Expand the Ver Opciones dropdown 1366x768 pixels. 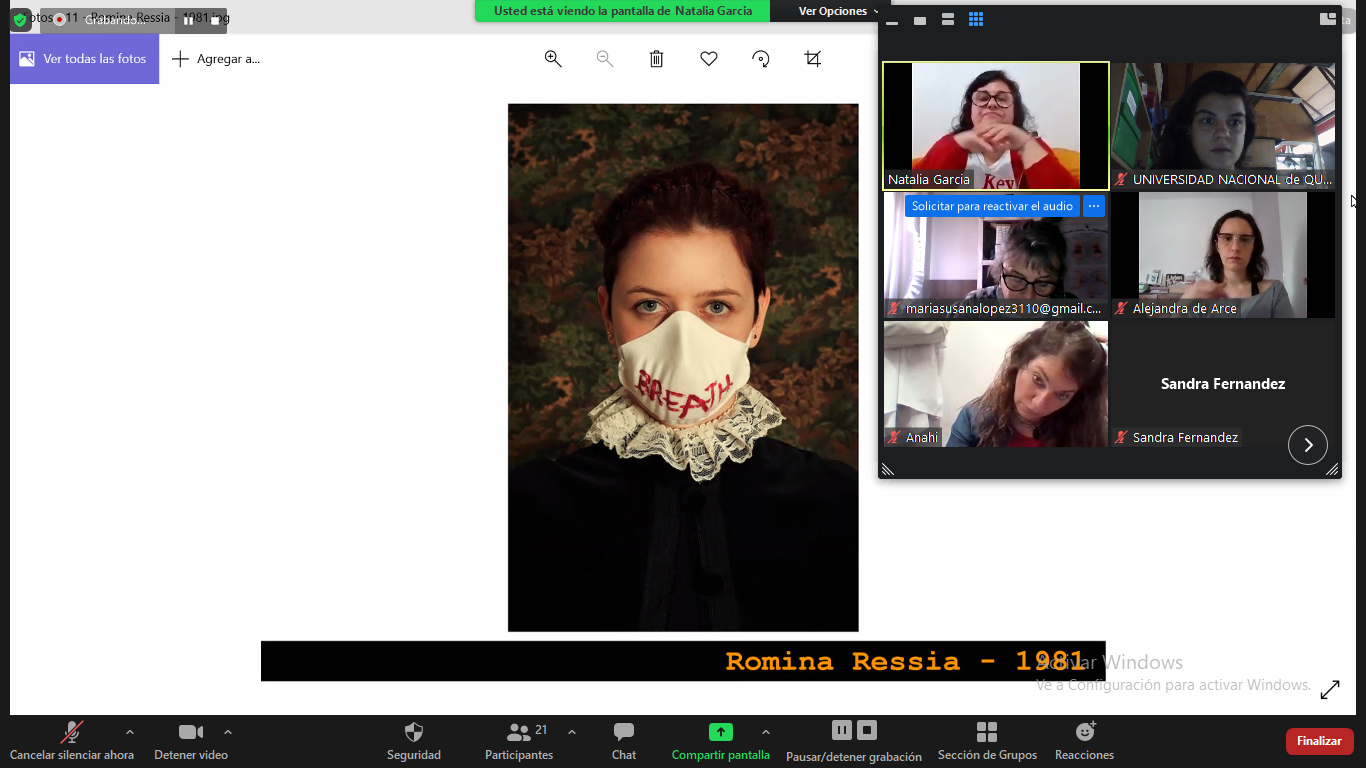click(x=838, y=11)
